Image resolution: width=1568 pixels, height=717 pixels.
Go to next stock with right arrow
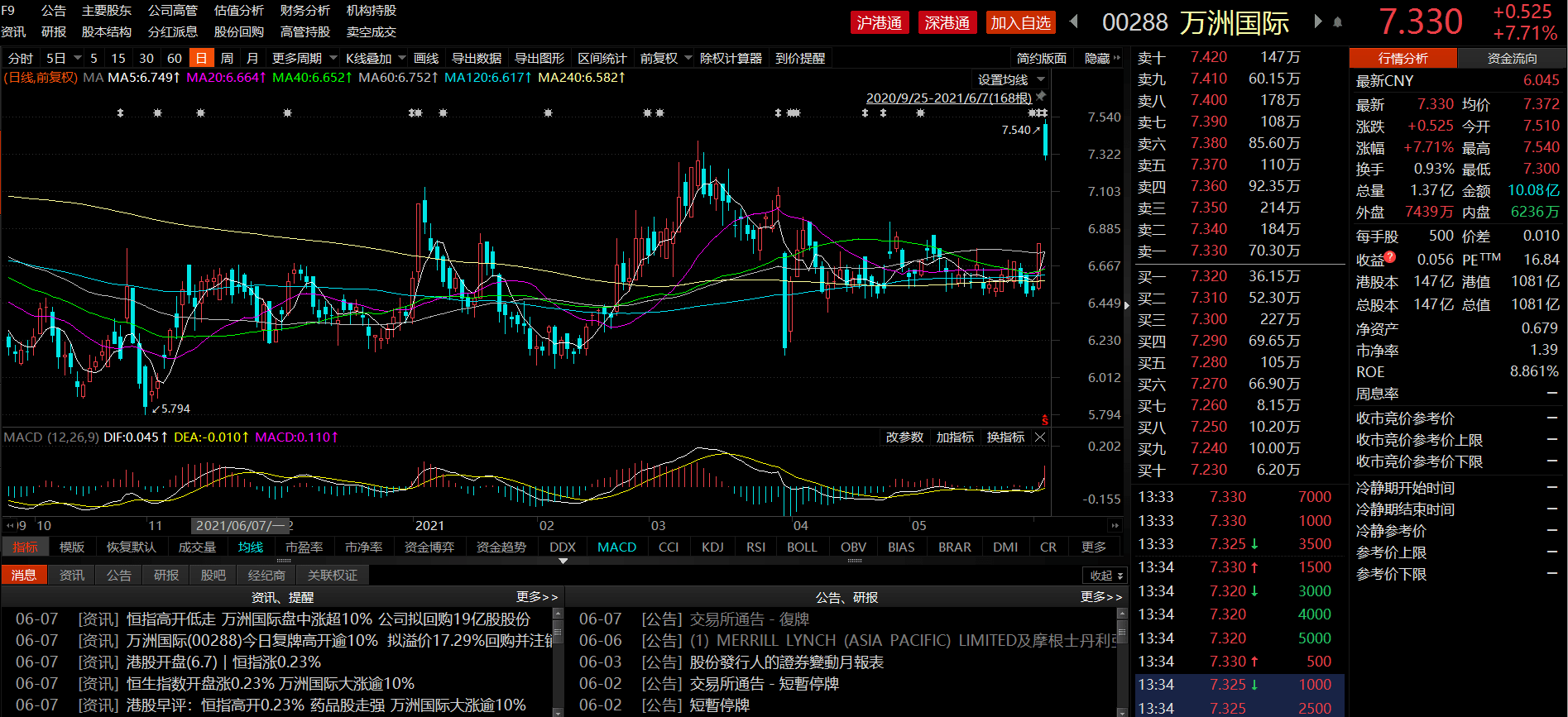click(1317, 22)
